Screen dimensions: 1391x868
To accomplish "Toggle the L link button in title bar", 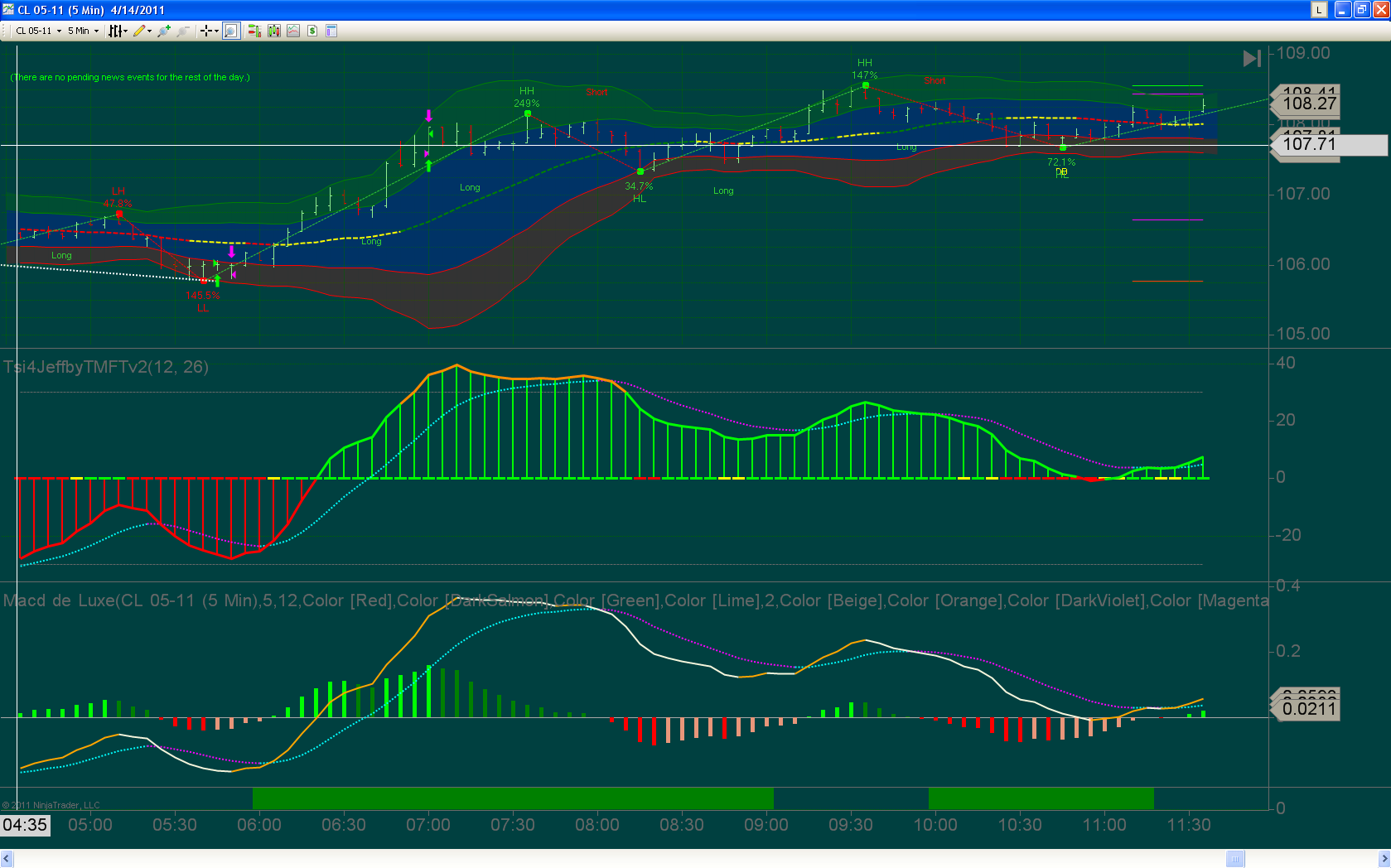I will coord(1319,10).
